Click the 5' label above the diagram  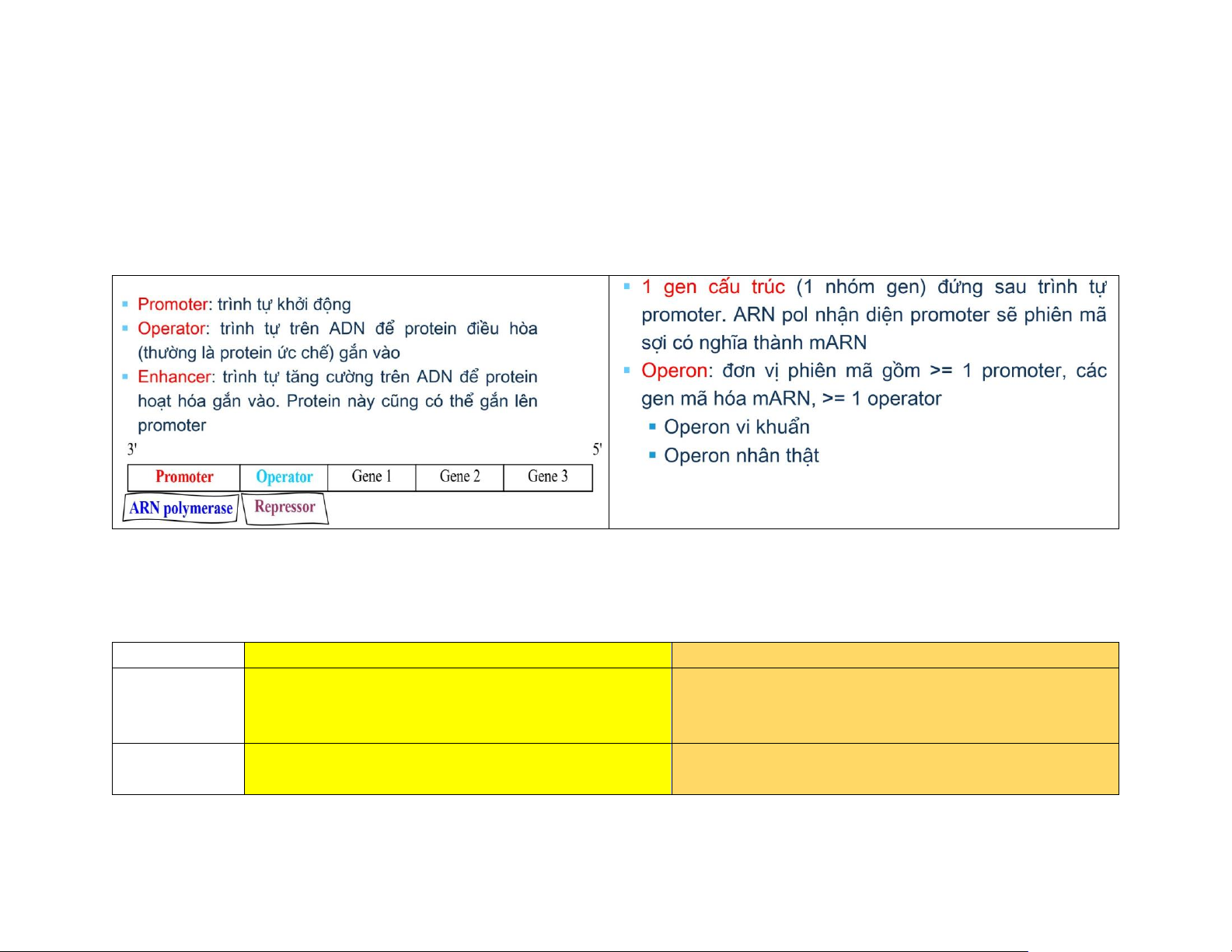point(596,449)
